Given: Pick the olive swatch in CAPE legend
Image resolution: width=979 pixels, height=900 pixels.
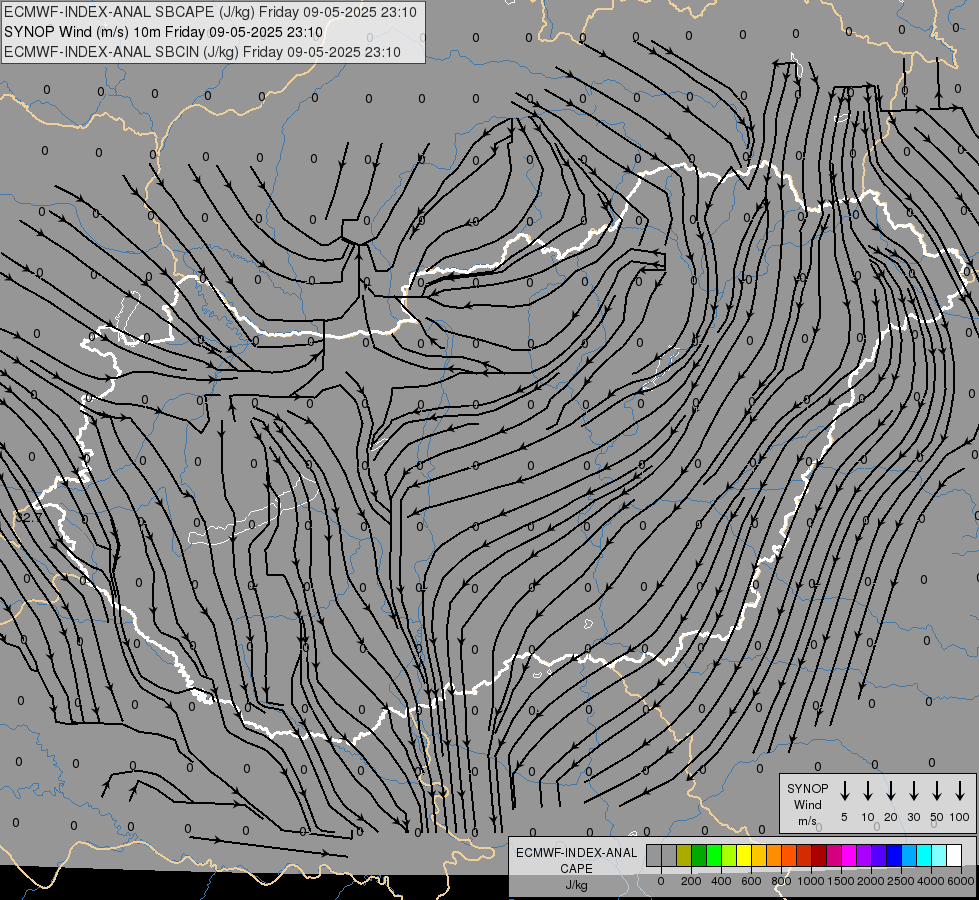Looking at the screenshot, I should tap(684, 855).
